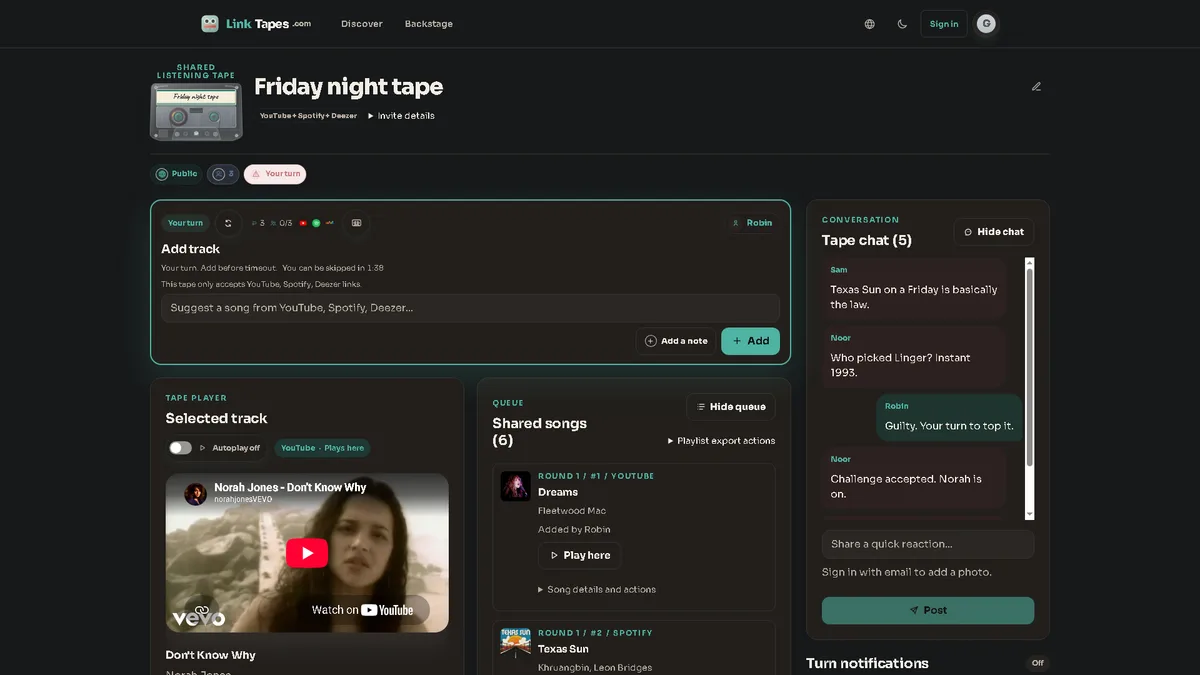
Task: Click the plus-circle icon in Add a note
Action: [x=651, y=341]
